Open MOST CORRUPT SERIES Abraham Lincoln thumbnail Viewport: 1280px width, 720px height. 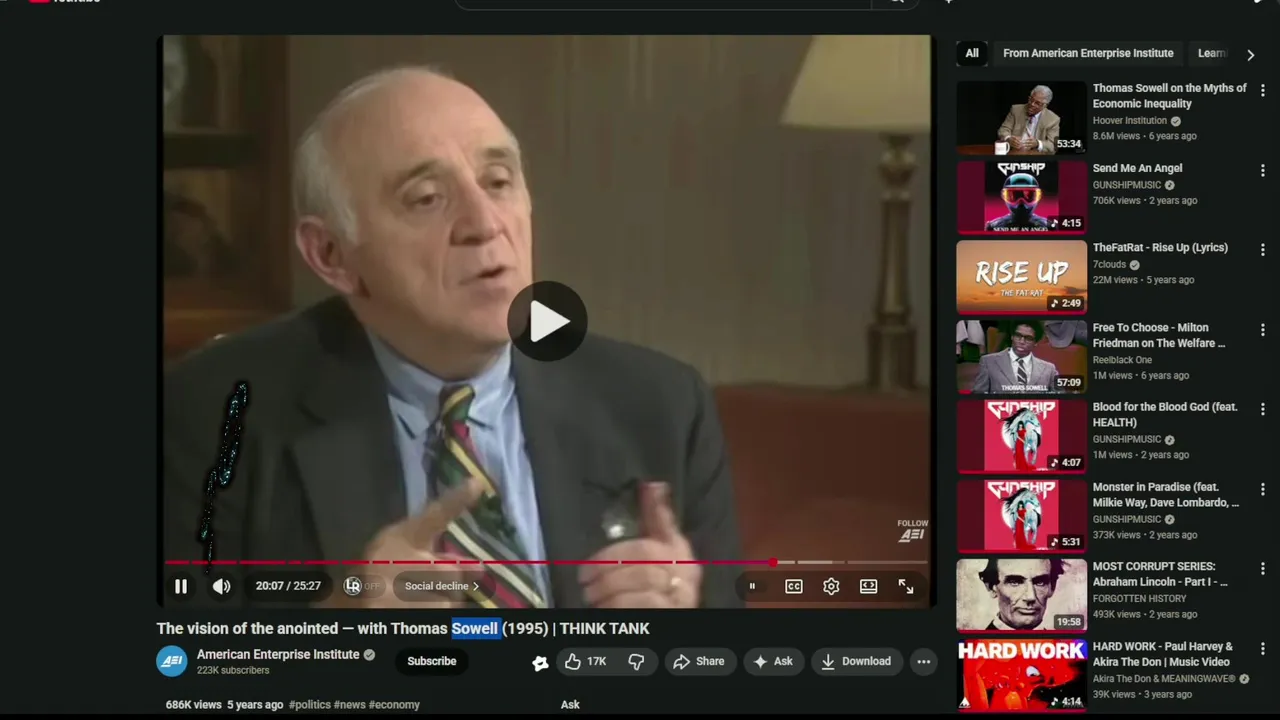coord(1021,595)
